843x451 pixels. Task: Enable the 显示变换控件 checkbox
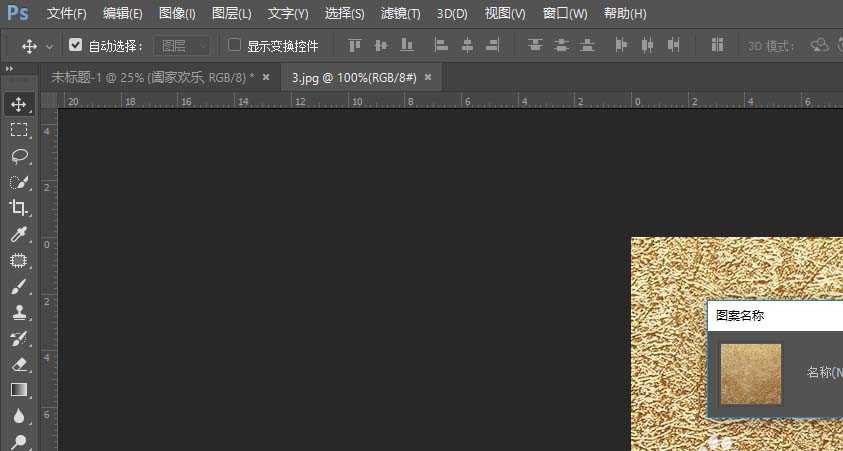(234, 45)
